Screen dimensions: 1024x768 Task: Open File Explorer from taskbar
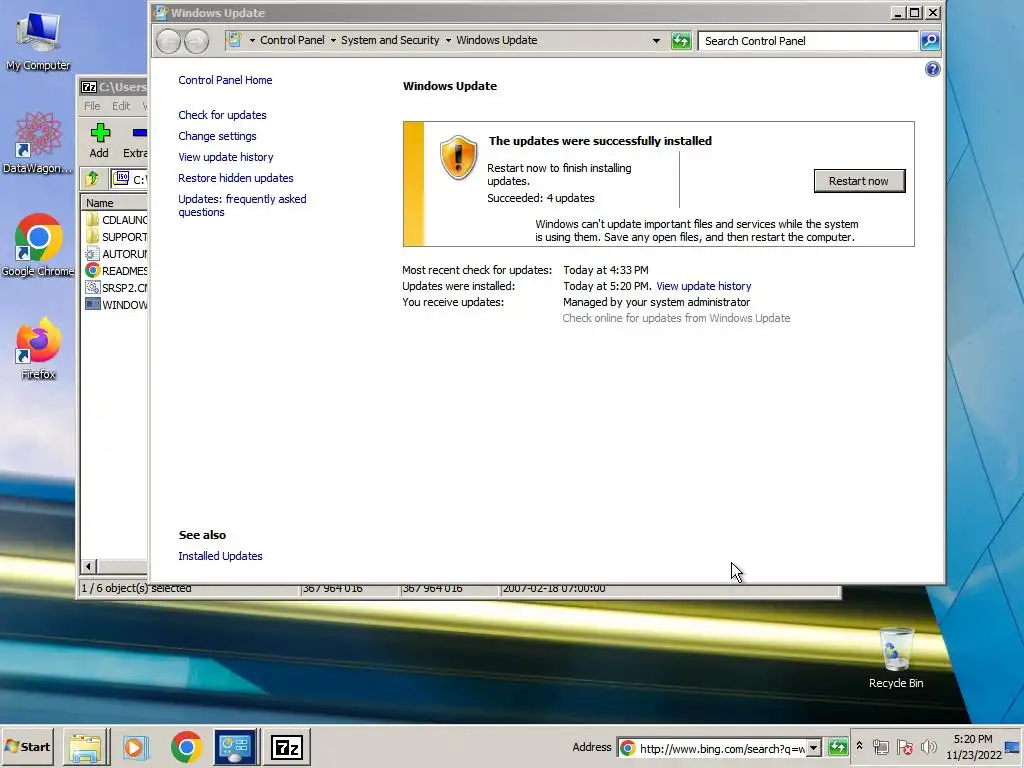[x=86, y=747]
